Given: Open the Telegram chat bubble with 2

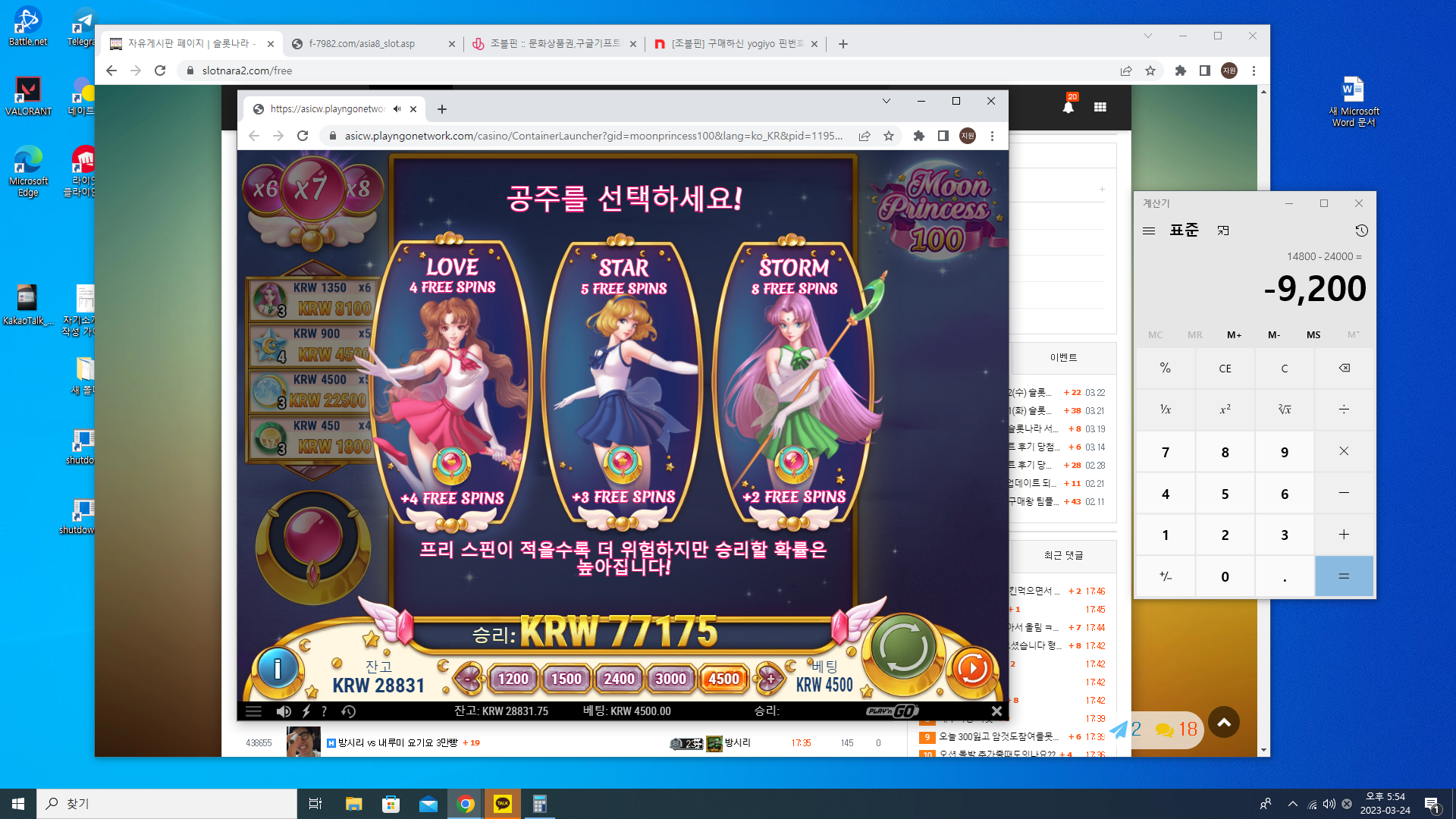Looking at the screenshot, I should (1125, 730).
